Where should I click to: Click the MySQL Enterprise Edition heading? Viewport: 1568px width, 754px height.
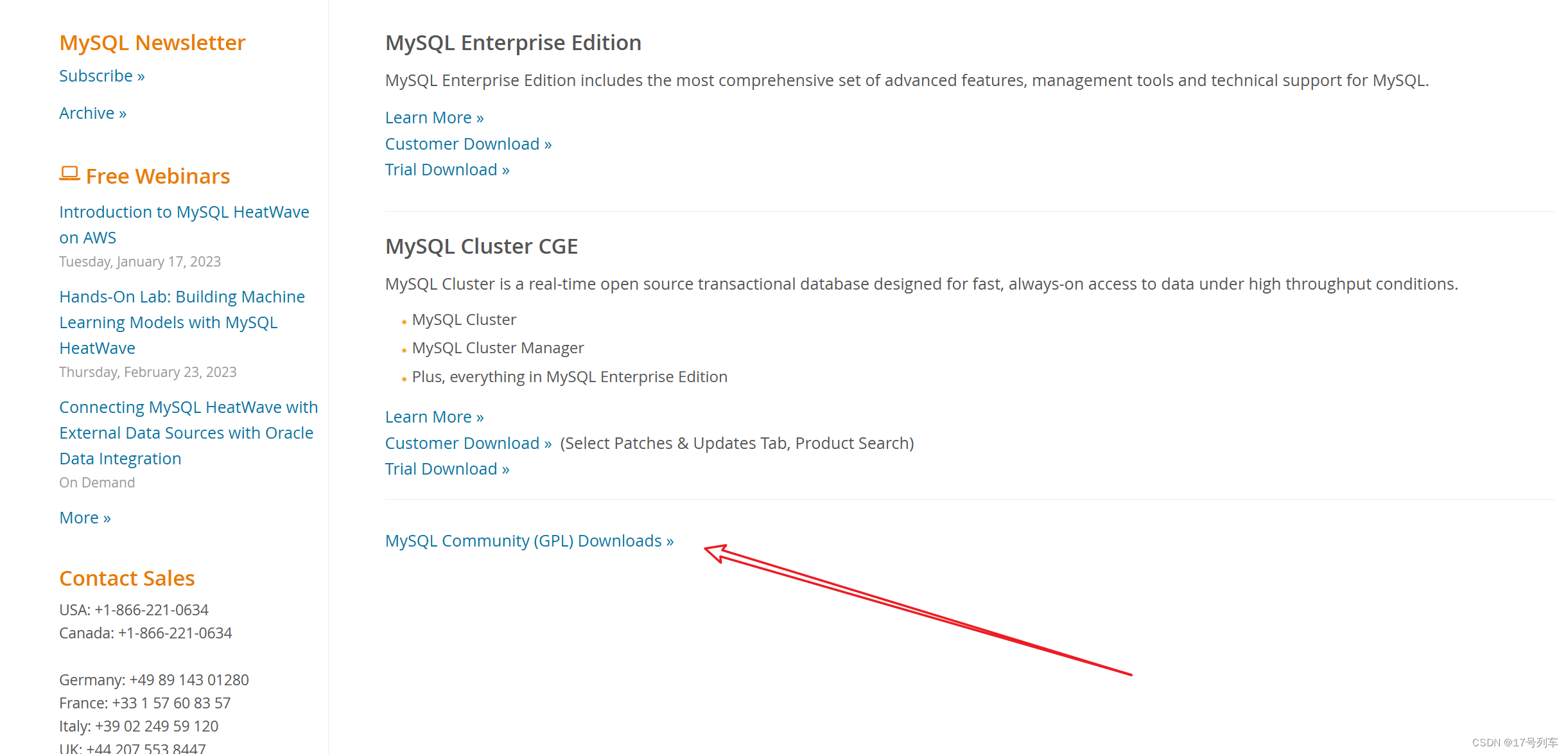512,42
